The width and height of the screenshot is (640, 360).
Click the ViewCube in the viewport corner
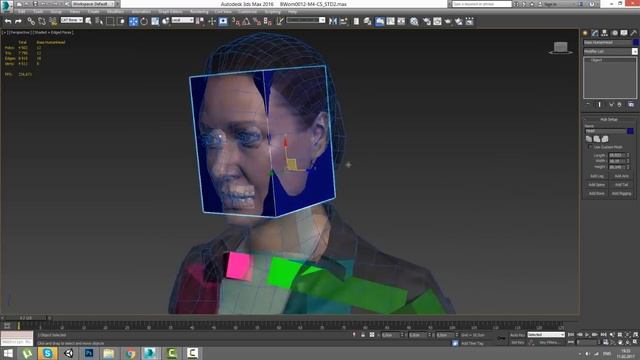[x=561, y=48]
